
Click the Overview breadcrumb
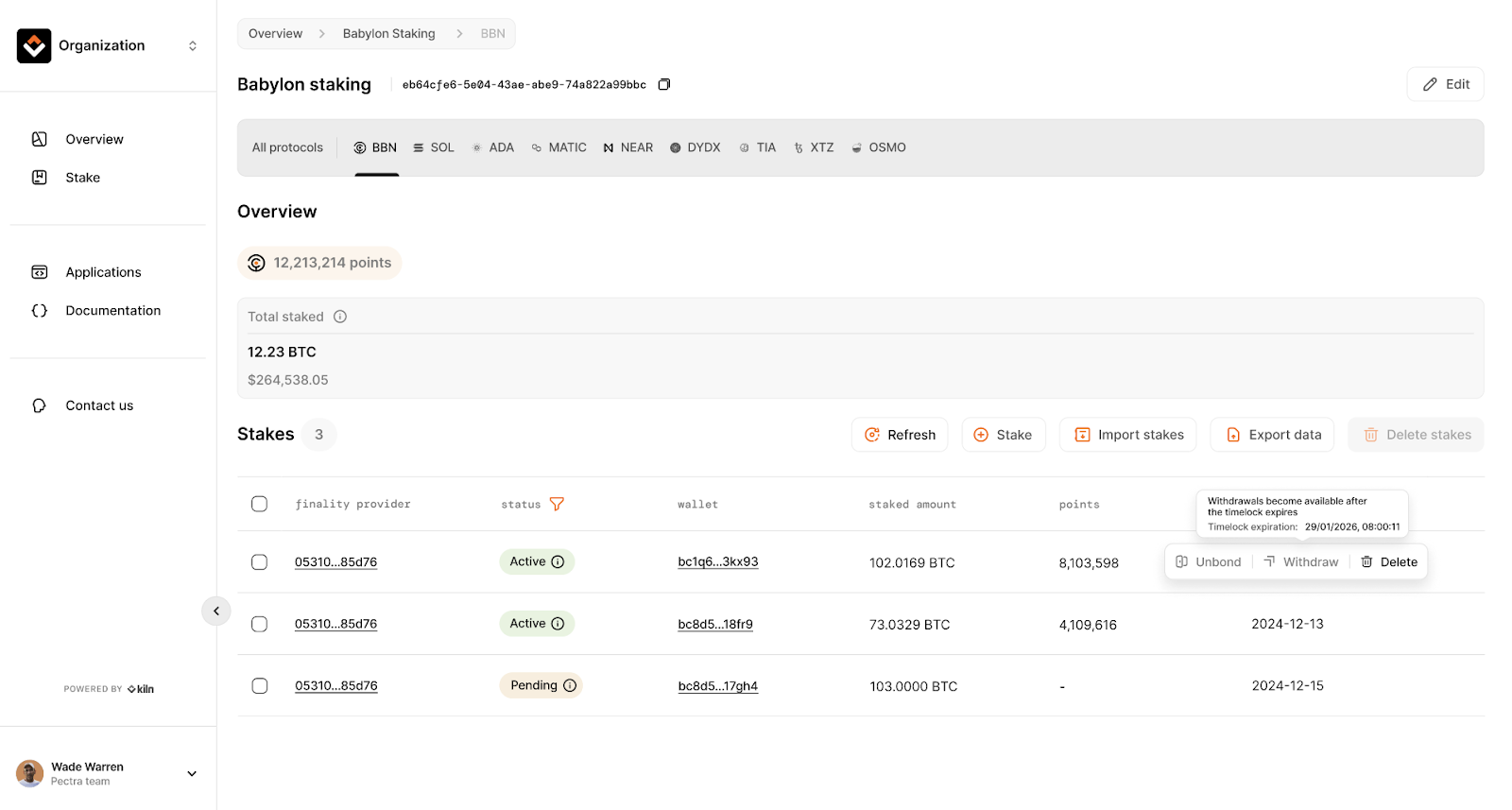[x=275, y=33]
